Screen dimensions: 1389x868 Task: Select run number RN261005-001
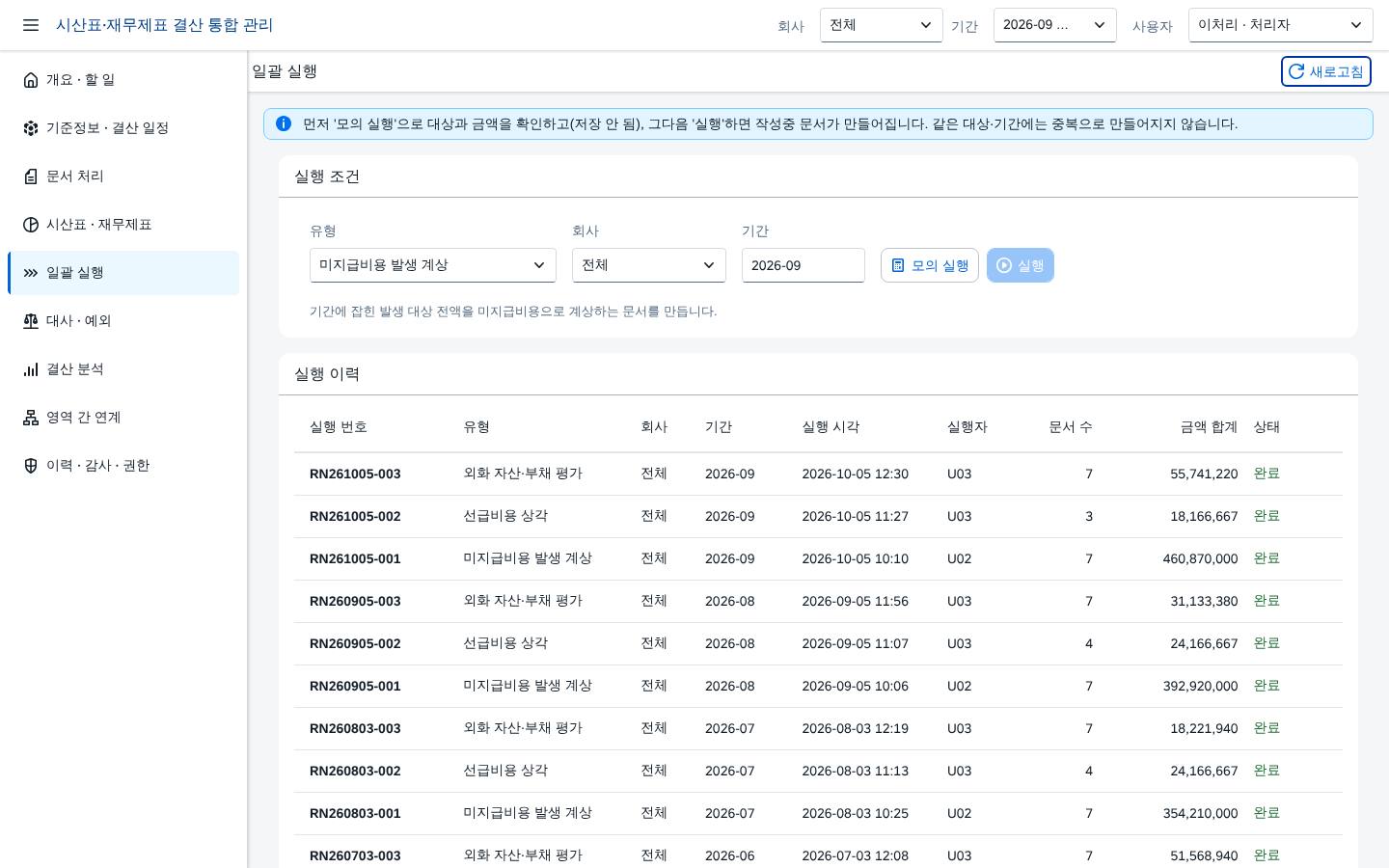pyautogui.click(x=355, y=558)
